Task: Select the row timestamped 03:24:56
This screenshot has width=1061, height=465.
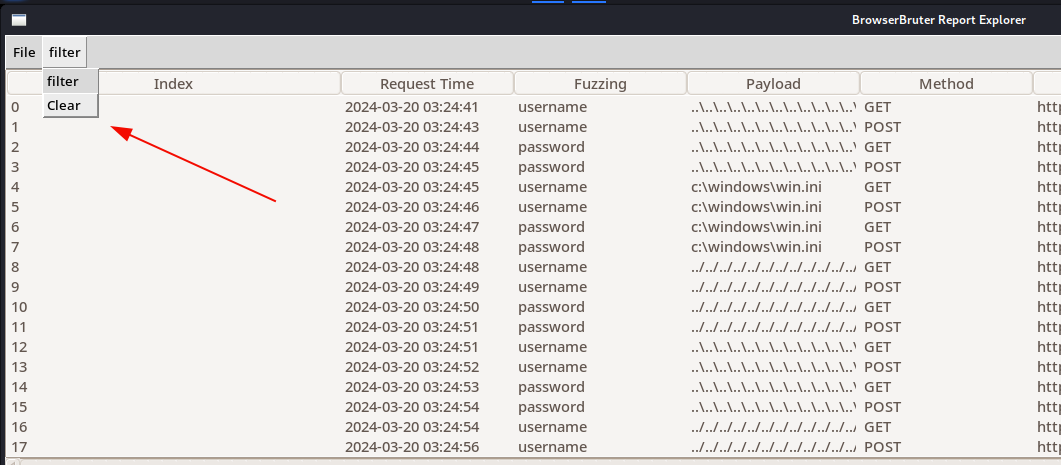Action: pos(533,447)
